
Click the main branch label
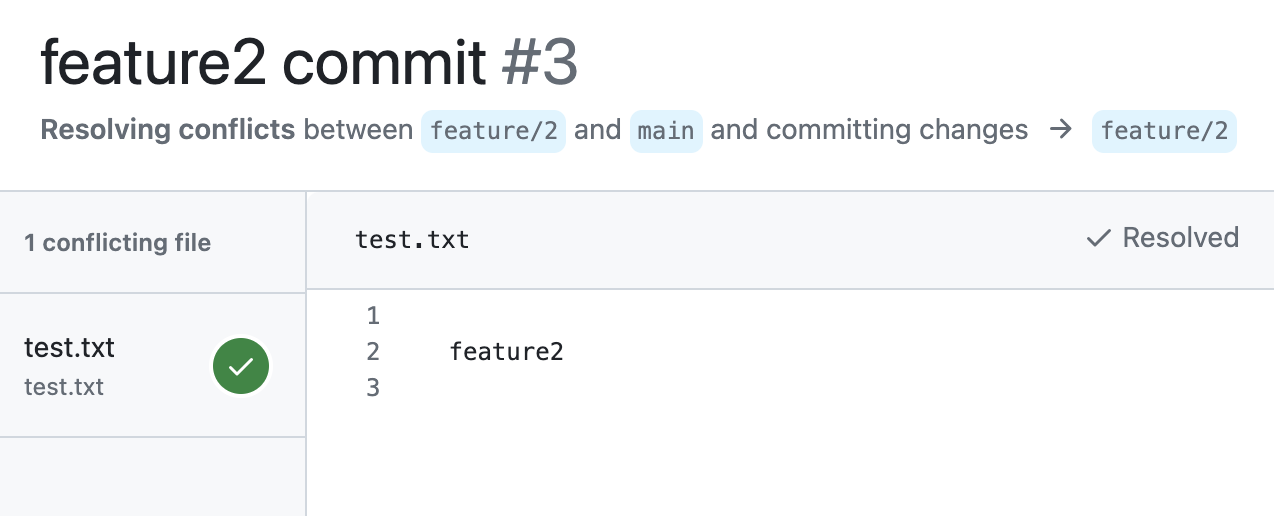[666, 131]
